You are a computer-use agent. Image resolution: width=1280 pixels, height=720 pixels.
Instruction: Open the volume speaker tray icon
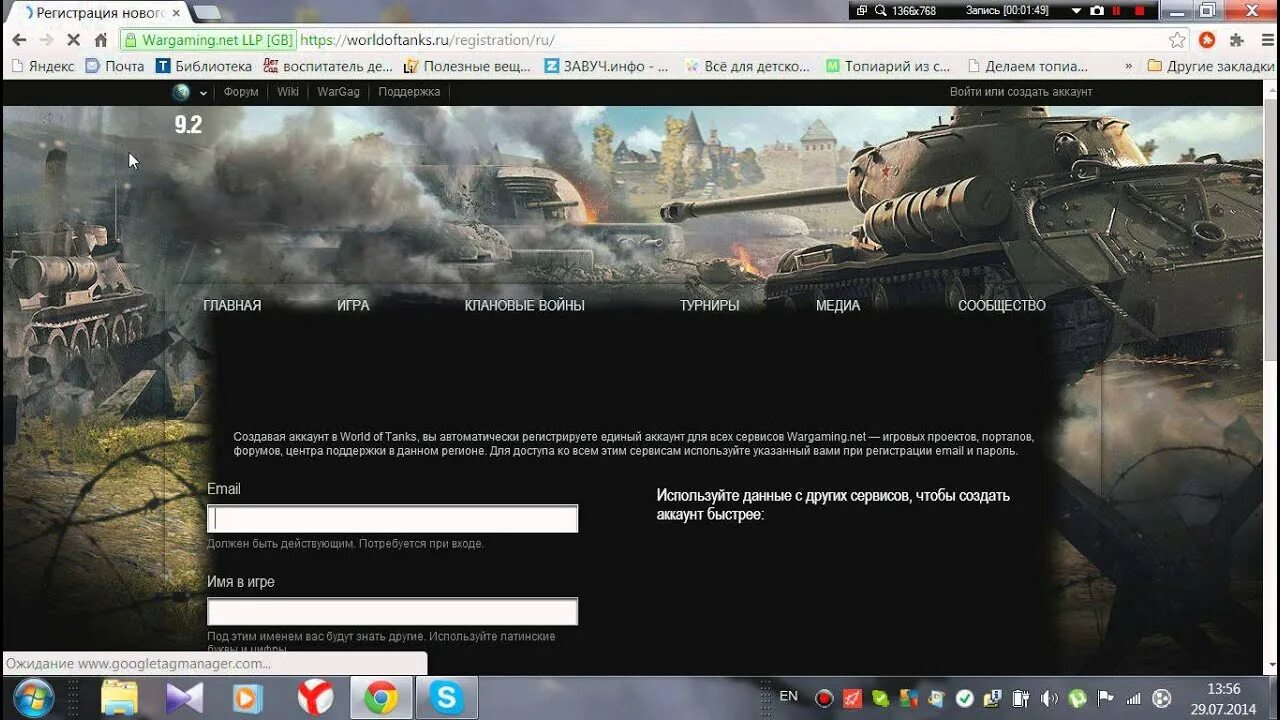tap(1049, 698)
